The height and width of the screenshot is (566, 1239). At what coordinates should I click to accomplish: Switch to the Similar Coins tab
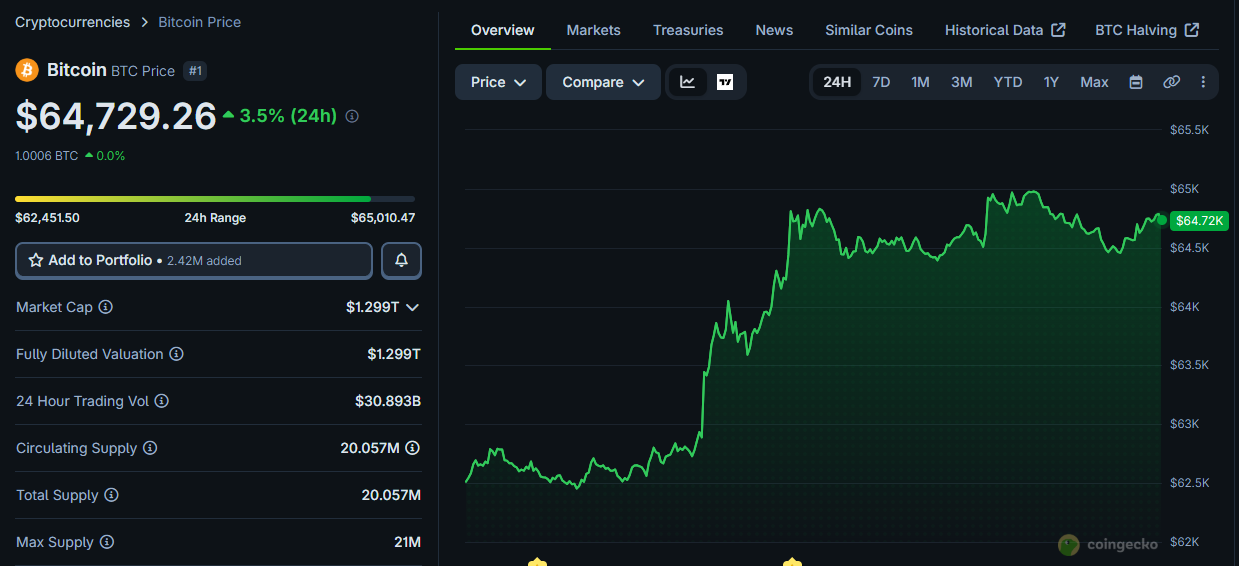(x=869, y=30)
